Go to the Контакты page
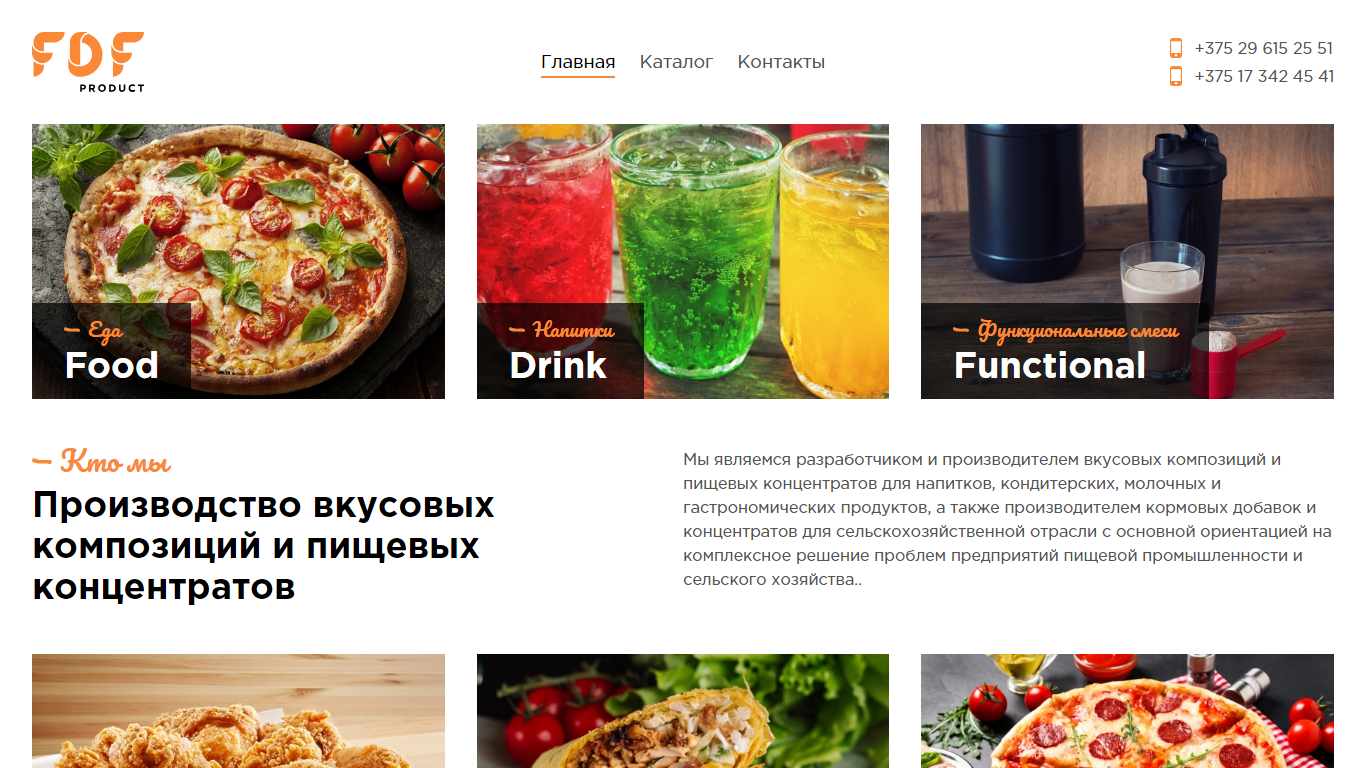The width and height of the screenshot is (1366, 768). point(781,62)
